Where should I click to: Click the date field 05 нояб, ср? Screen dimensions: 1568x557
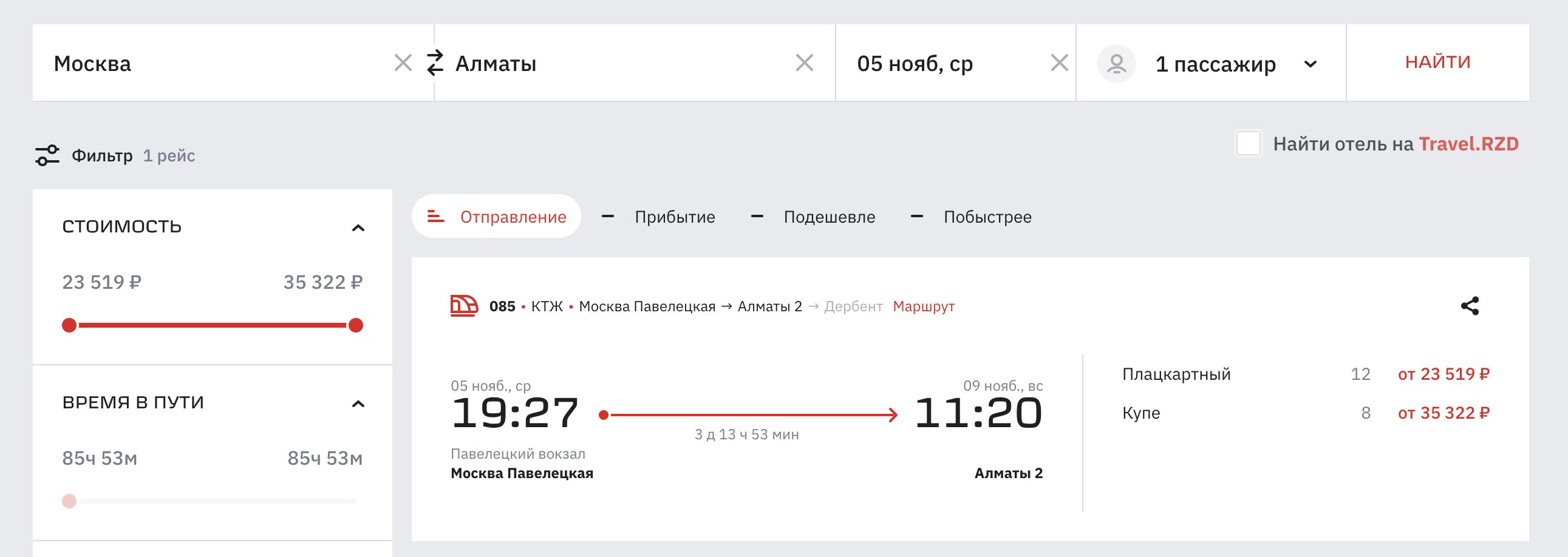[x=915, y=64]
